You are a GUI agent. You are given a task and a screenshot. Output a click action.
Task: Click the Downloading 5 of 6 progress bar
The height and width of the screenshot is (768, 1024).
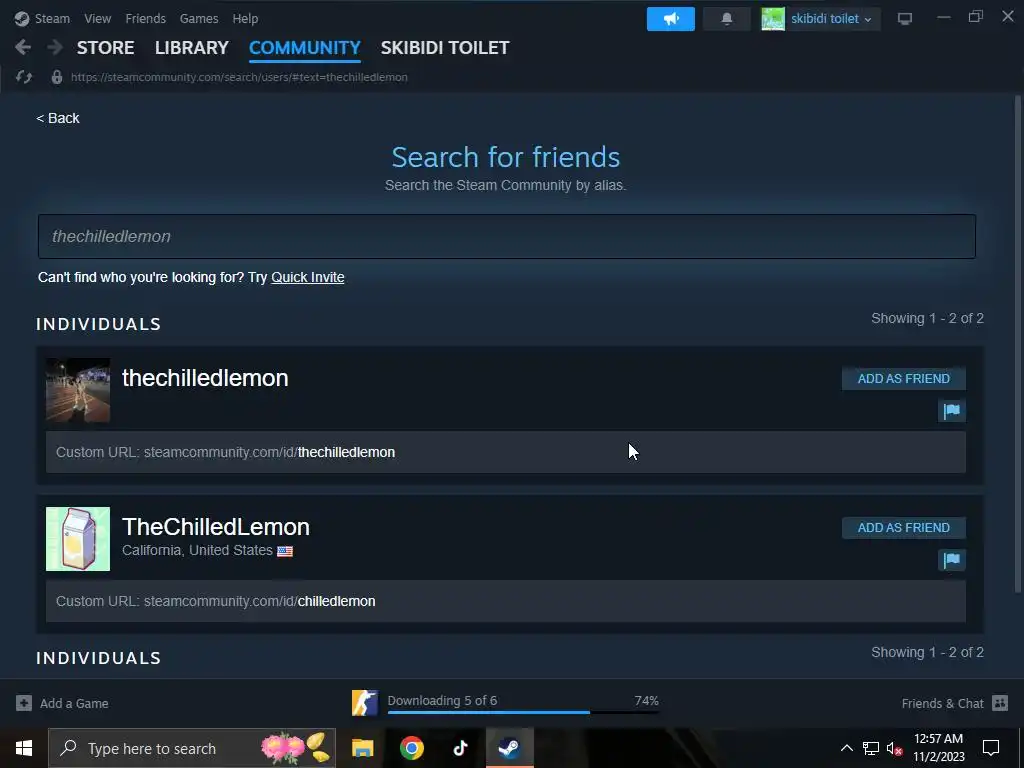522,712
